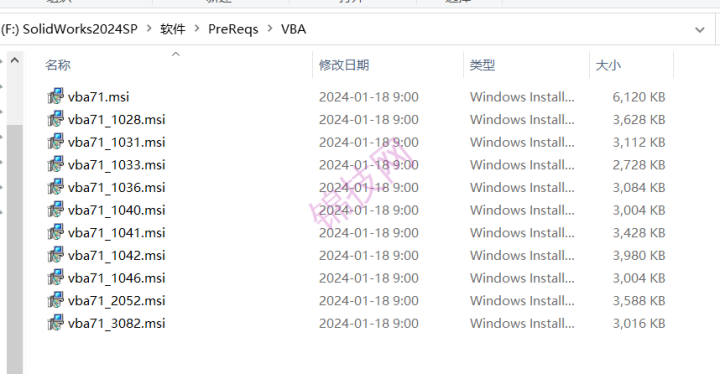The width and height of the screenshot is (720, 374).
Task: Expand chevron after 软件 in breadcrumb
Action: pos(197,28)
